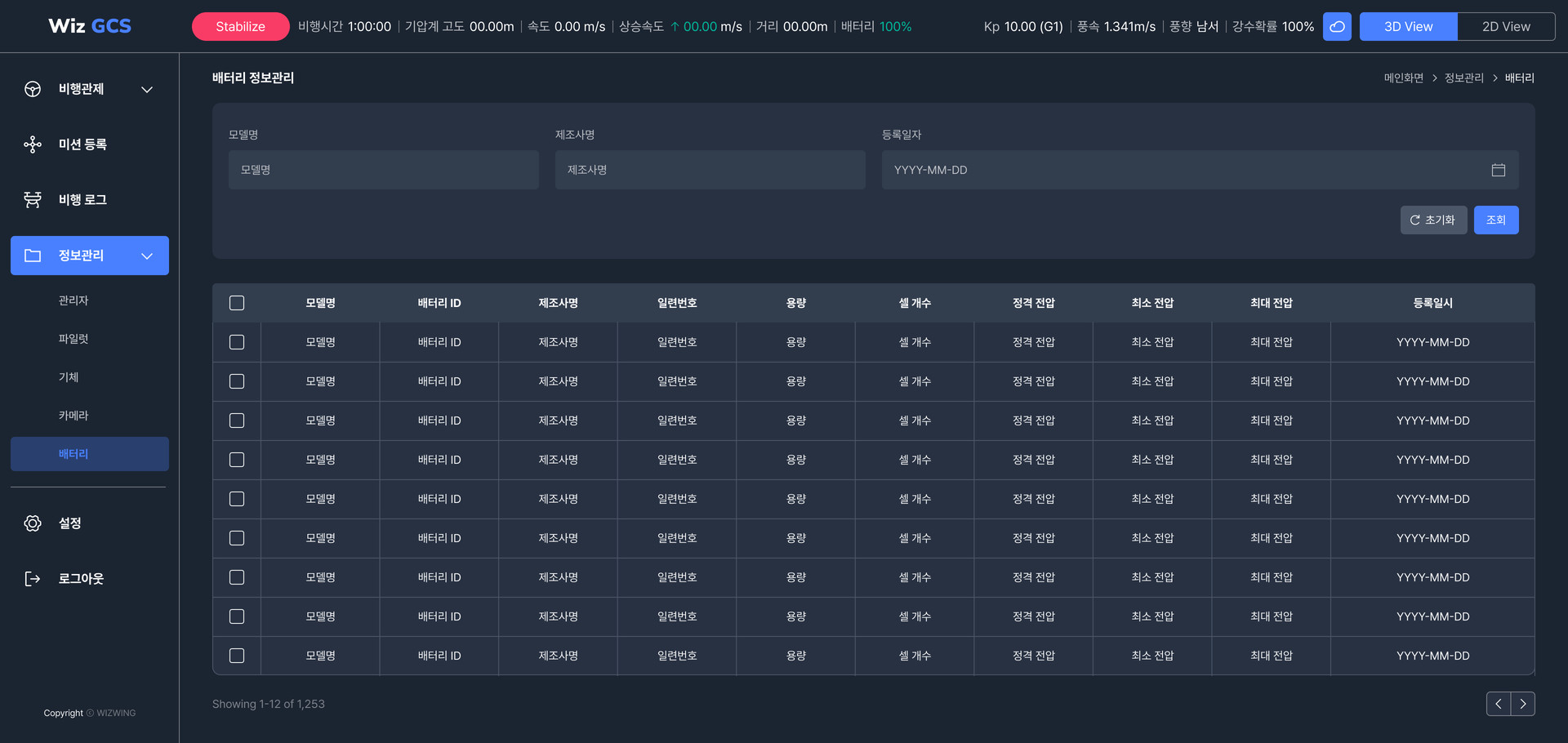Click the 초기화 reset button
Viewport: 1568px width, 743px height.
[x=1434, y=220]
